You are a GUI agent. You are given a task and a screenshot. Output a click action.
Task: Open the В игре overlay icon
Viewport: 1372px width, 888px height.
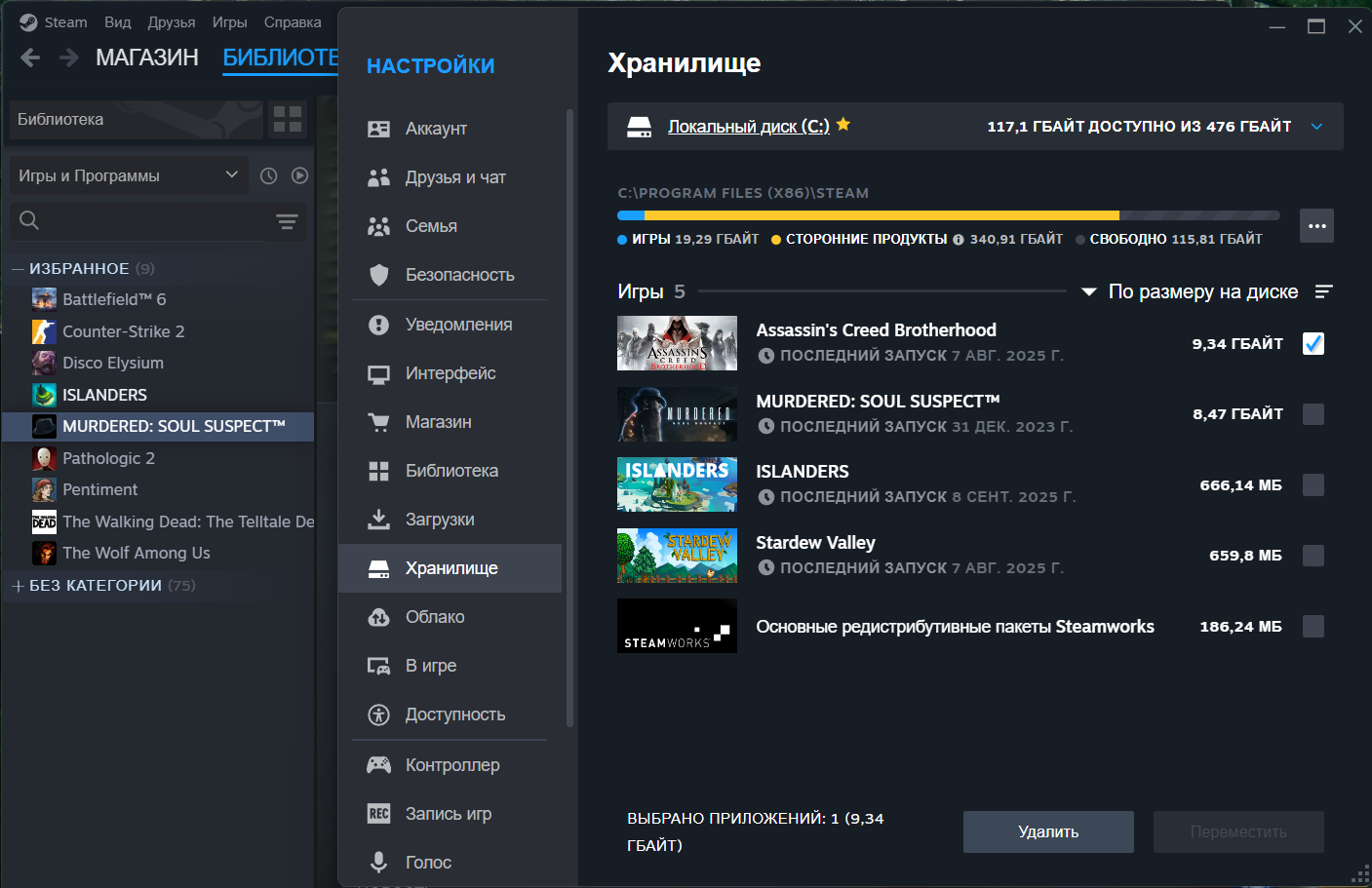(x=378, y=666)
